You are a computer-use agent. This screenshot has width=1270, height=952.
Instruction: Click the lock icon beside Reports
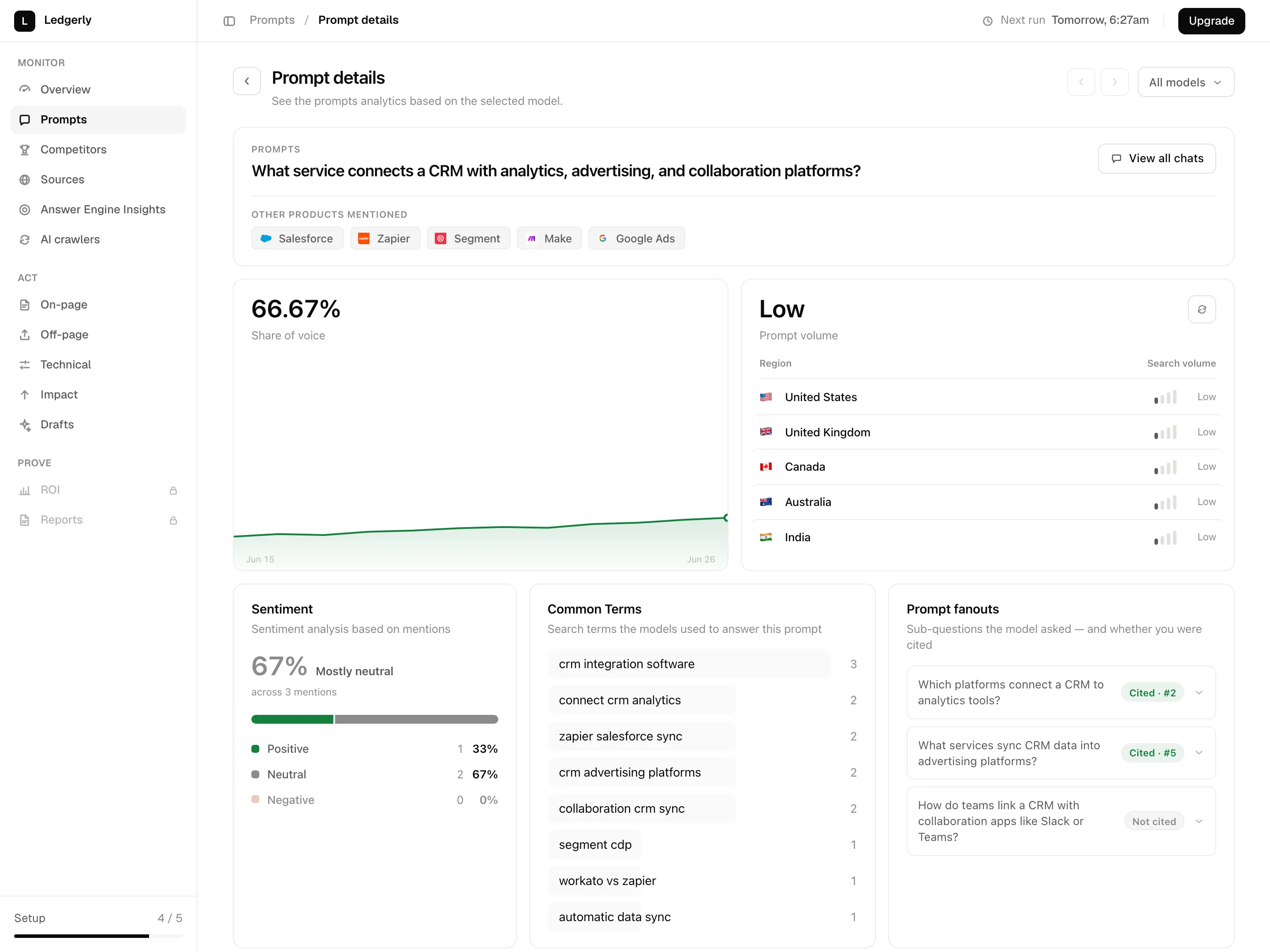[x=173, y=521]
